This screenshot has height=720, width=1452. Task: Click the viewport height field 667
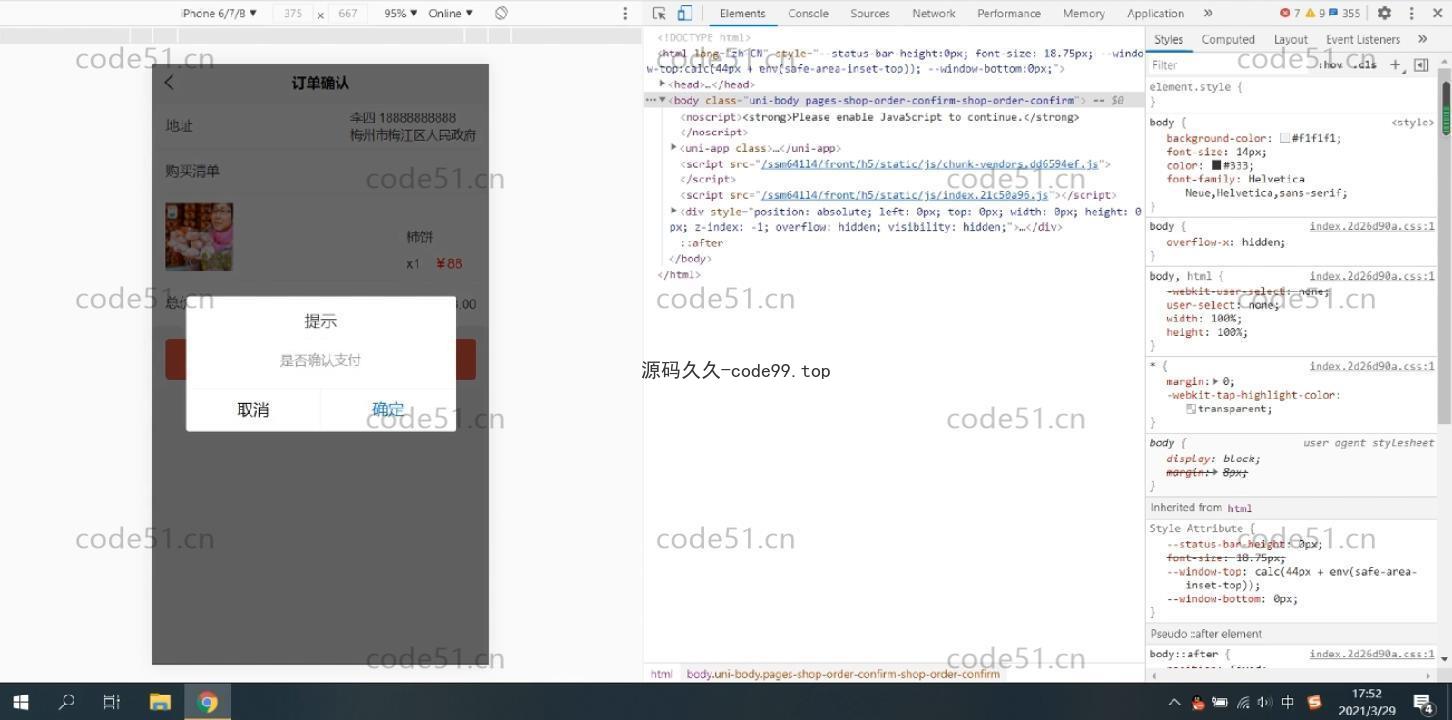[347, 13]
